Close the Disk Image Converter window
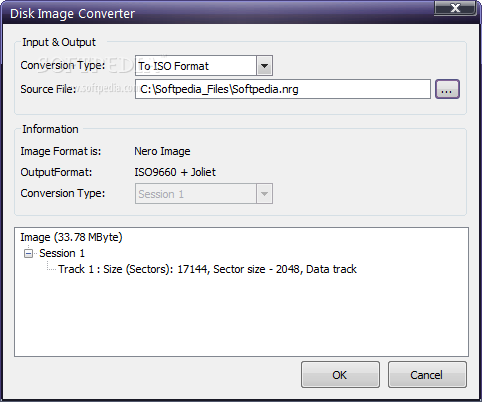 455,7
